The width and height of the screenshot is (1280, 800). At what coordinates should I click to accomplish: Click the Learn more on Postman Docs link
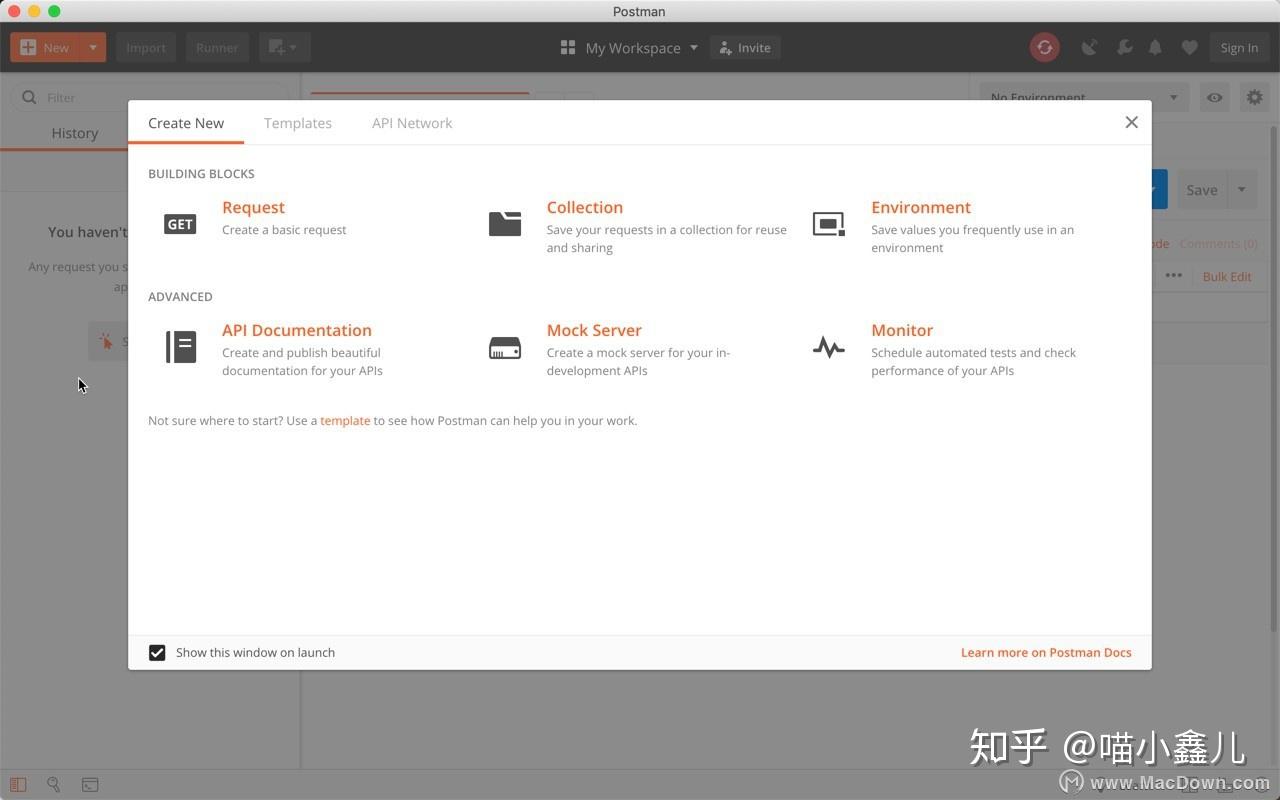(x=1045, y=652)
